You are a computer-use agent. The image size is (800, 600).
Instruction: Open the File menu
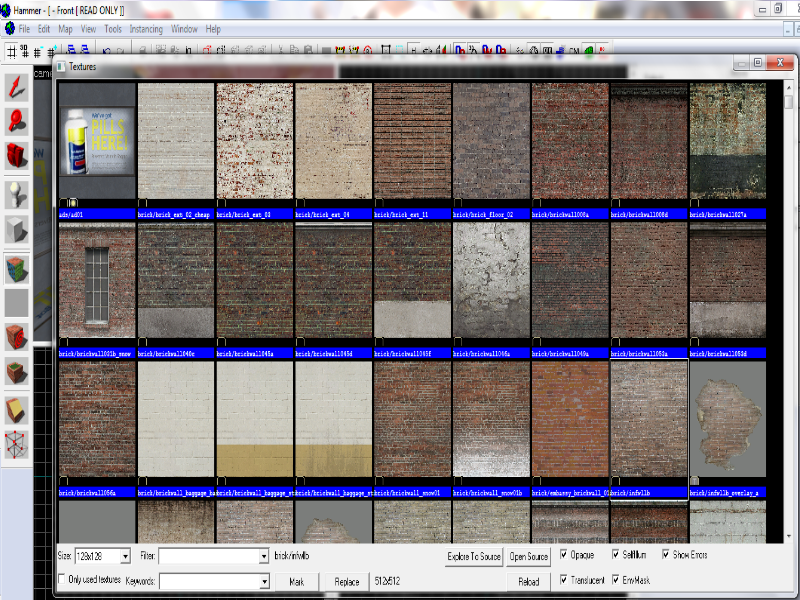(24, 29)
